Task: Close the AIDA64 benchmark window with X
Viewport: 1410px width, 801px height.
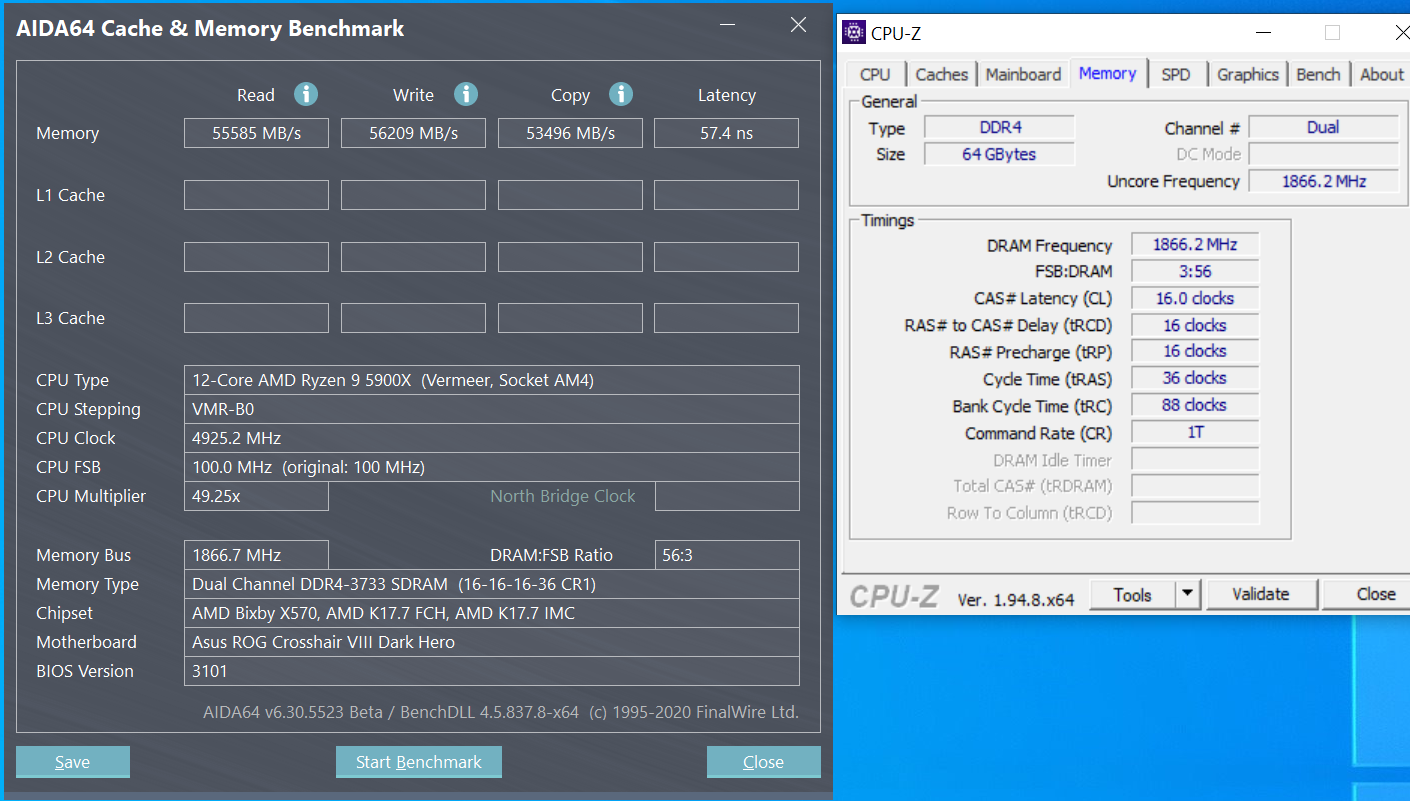Action: pyautogui.click(x=798, y=26)
